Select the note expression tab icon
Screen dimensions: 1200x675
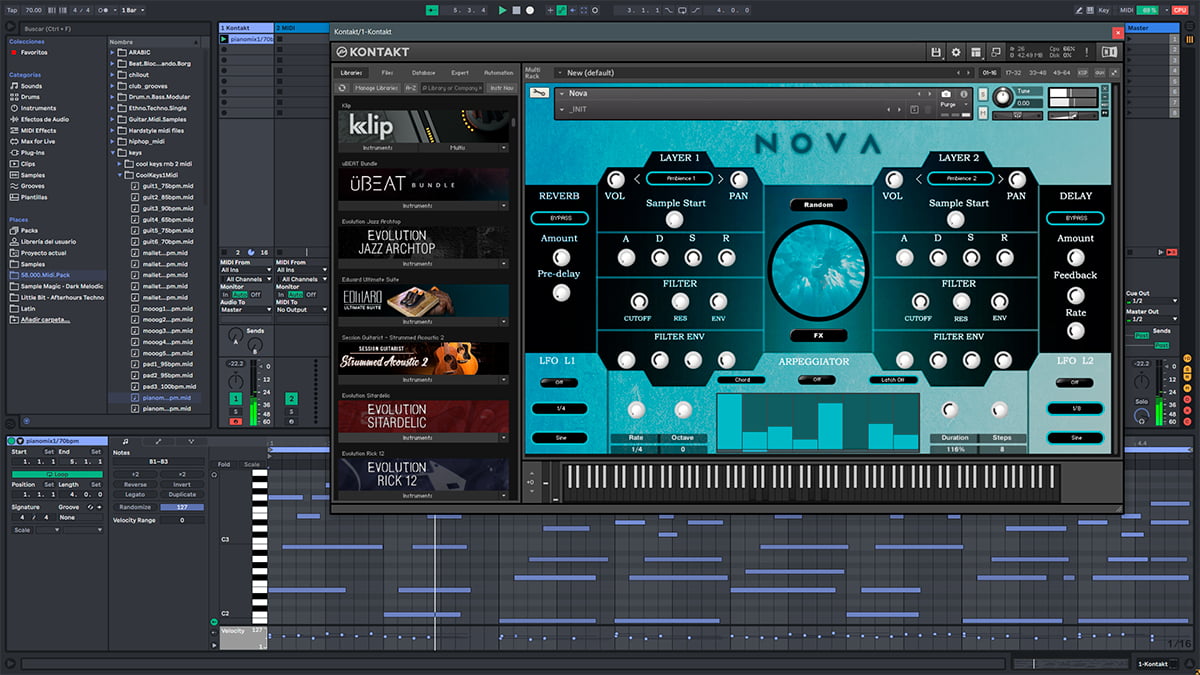192,441
